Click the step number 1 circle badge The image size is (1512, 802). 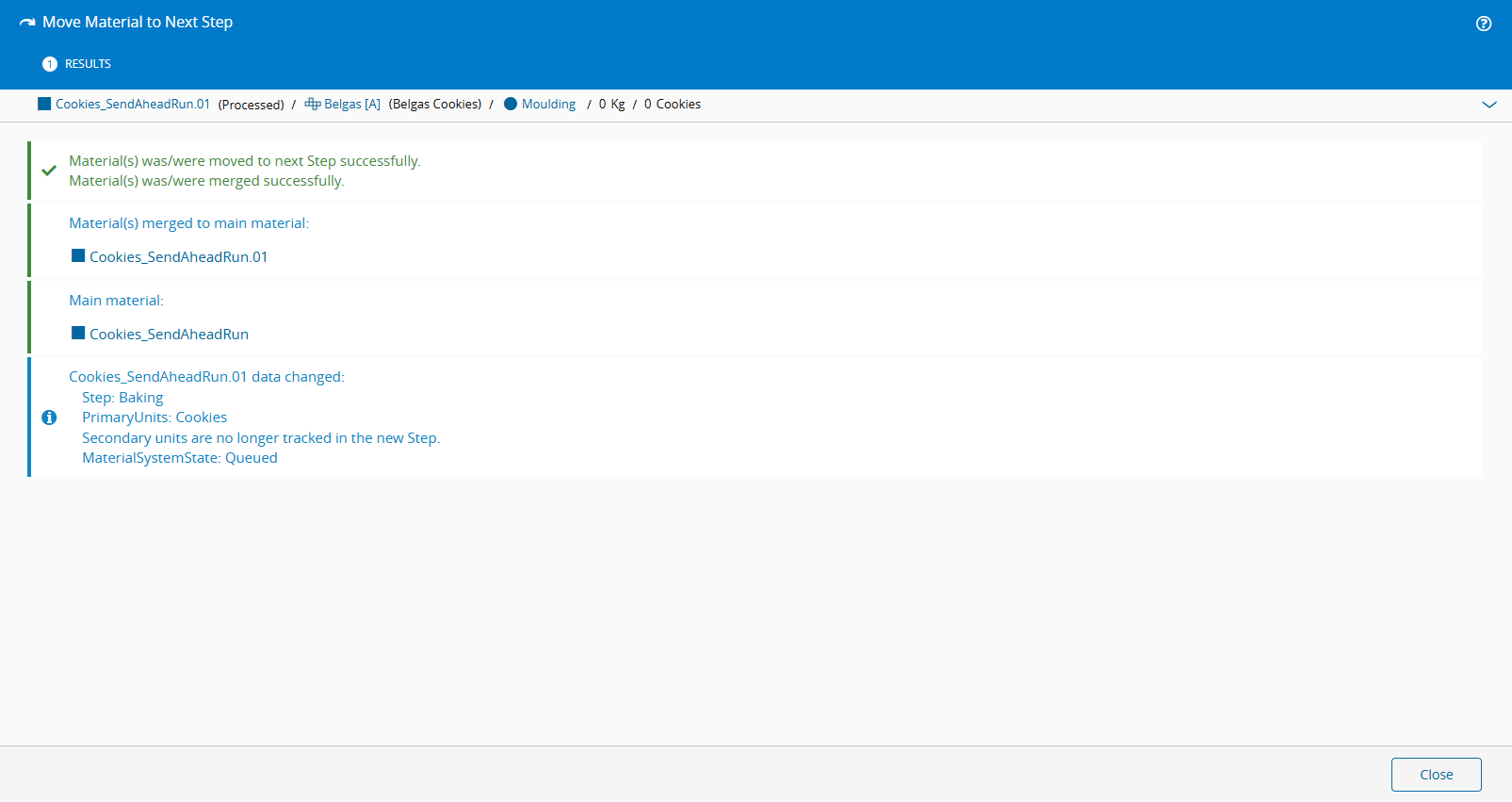50,64
